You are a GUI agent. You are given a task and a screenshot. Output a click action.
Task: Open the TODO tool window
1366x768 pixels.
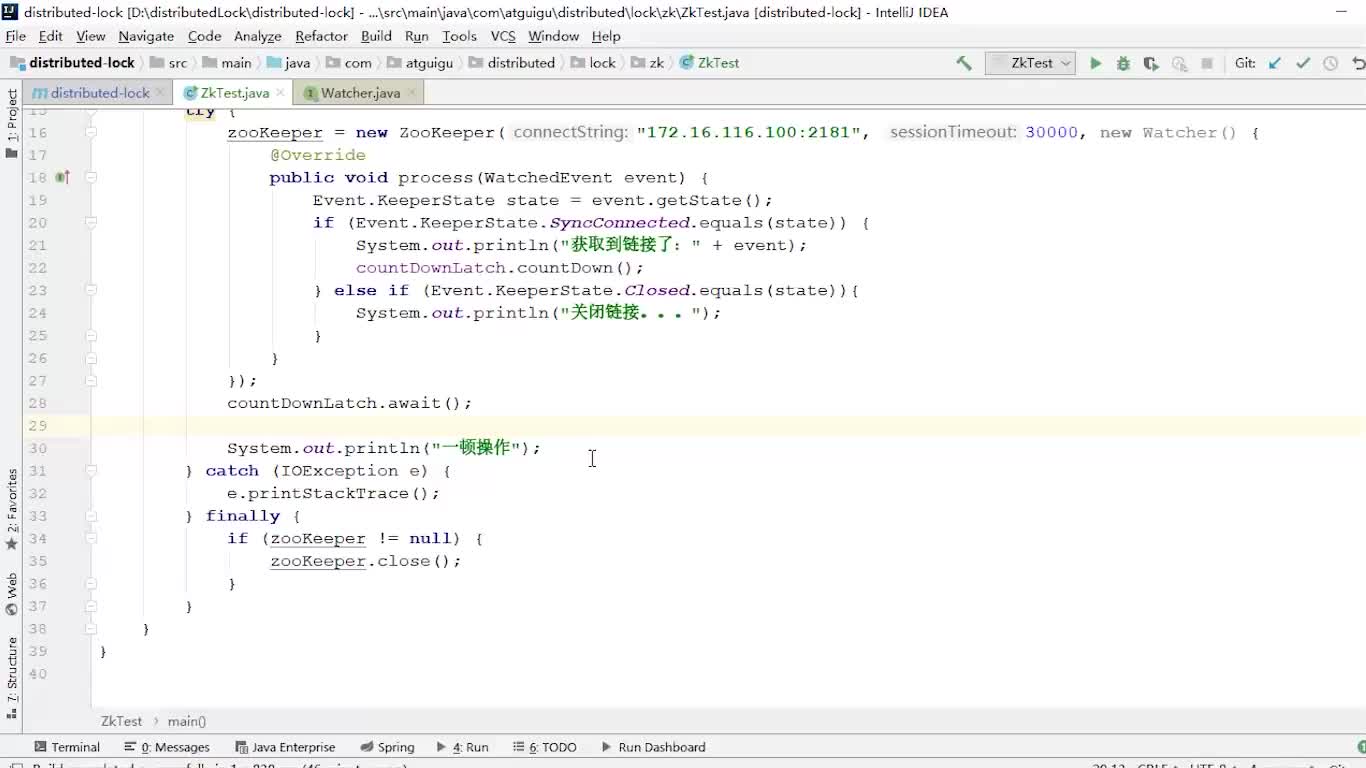[545, 747]
